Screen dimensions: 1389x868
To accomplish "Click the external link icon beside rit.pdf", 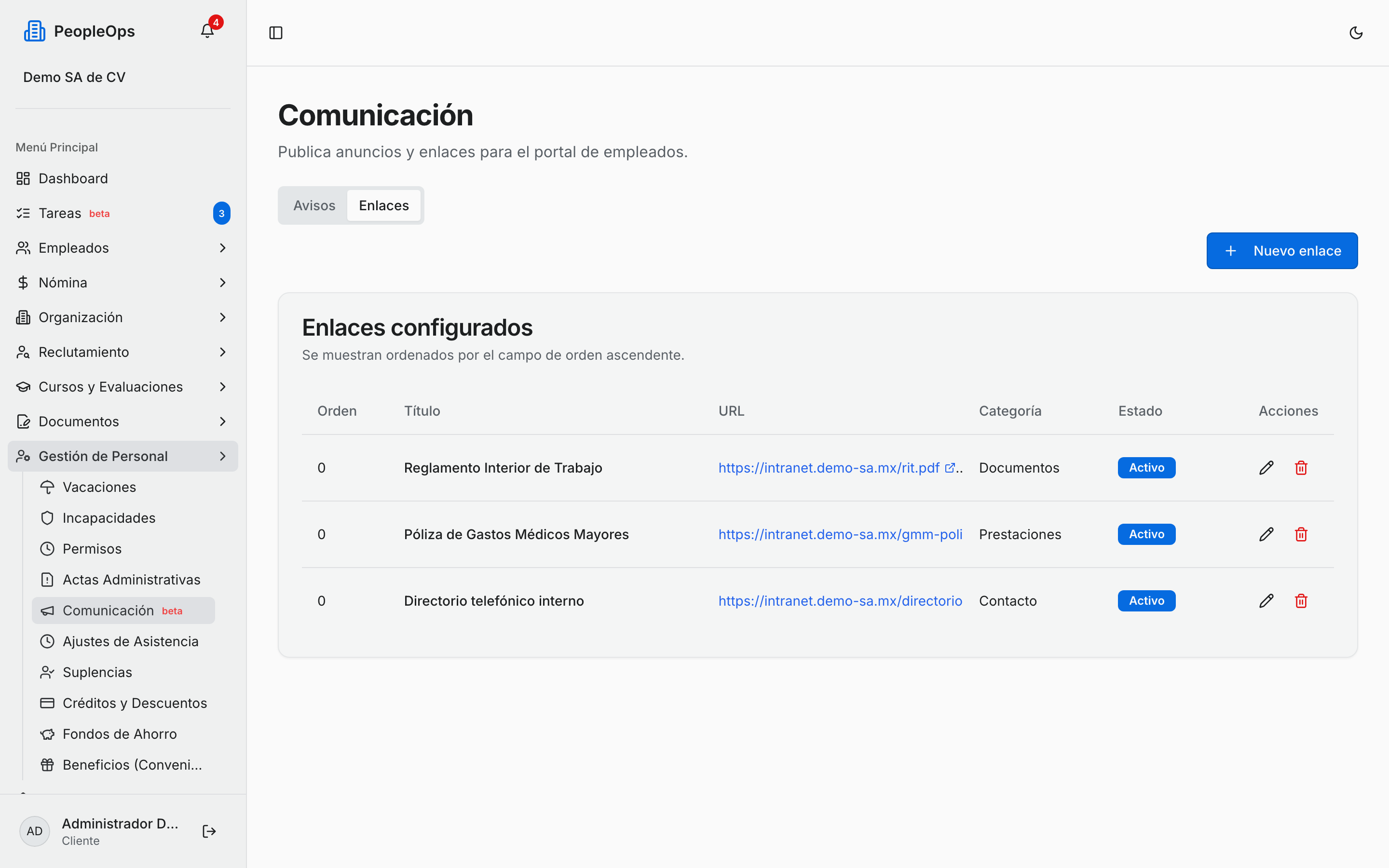I will point(950,468).
